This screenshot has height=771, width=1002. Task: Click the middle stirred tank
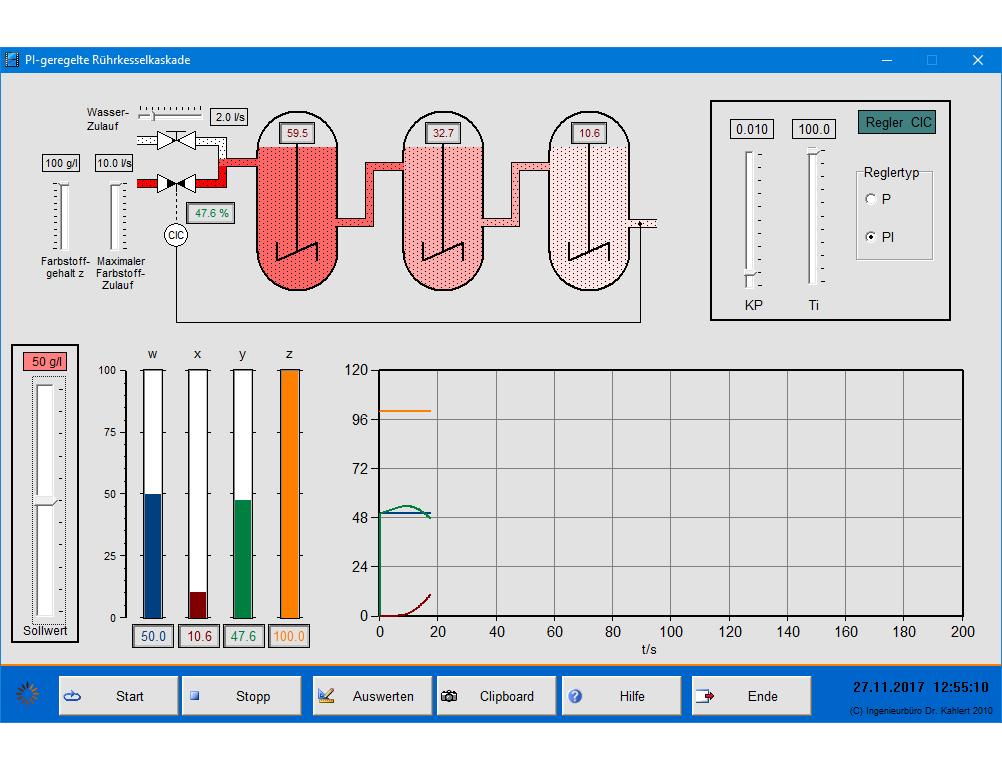(443, 201)
